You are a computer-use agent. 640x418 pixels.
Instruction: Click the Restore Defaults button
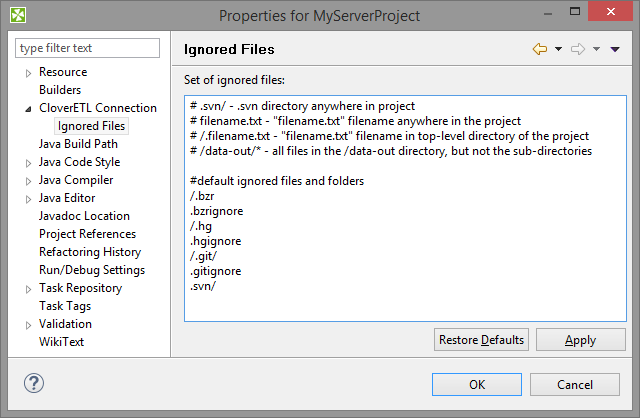pyautogui.click(x=481, y=340)
